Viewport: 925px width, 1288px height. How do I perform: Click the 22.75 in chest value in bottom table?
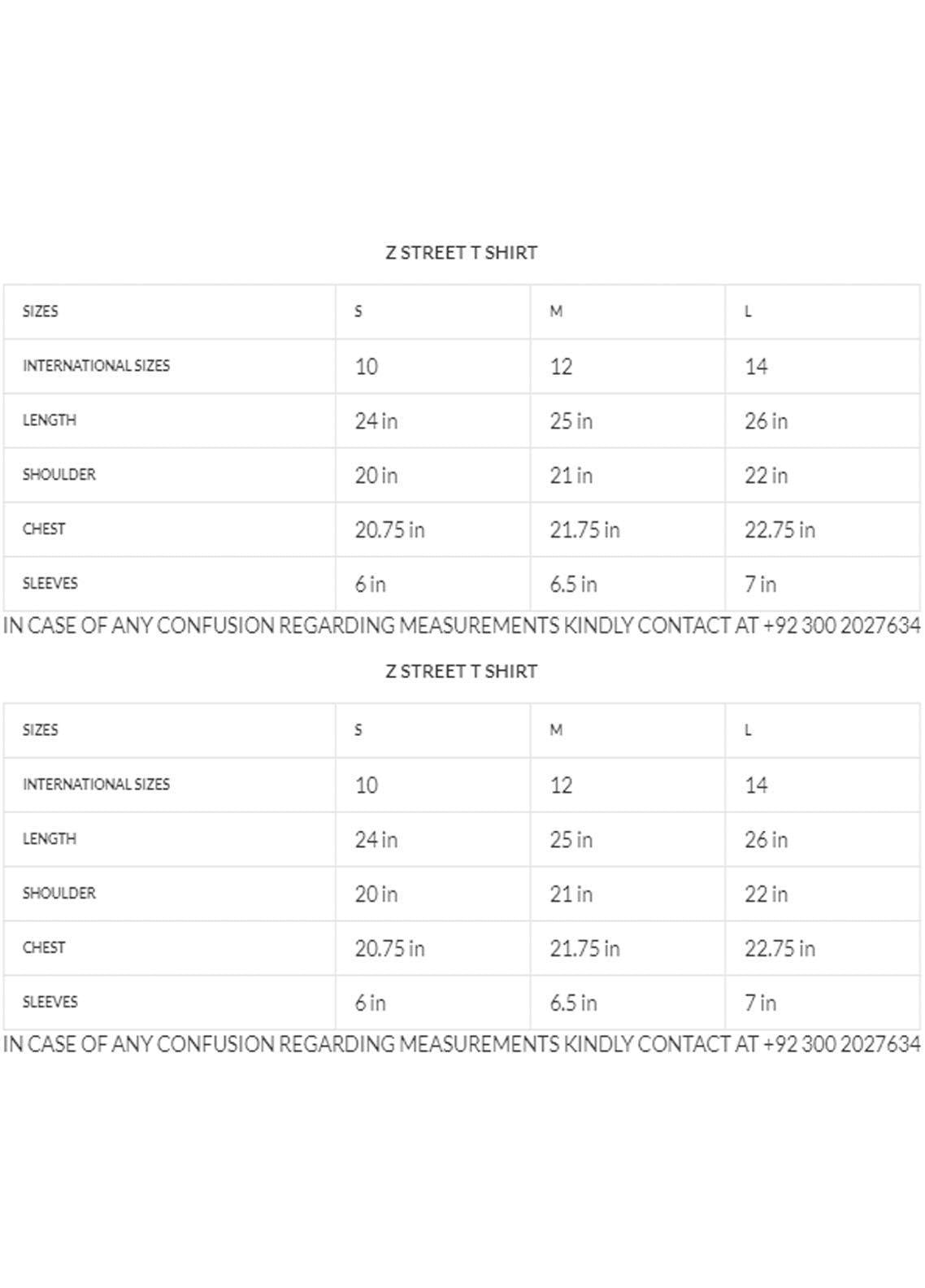[780, 949]
